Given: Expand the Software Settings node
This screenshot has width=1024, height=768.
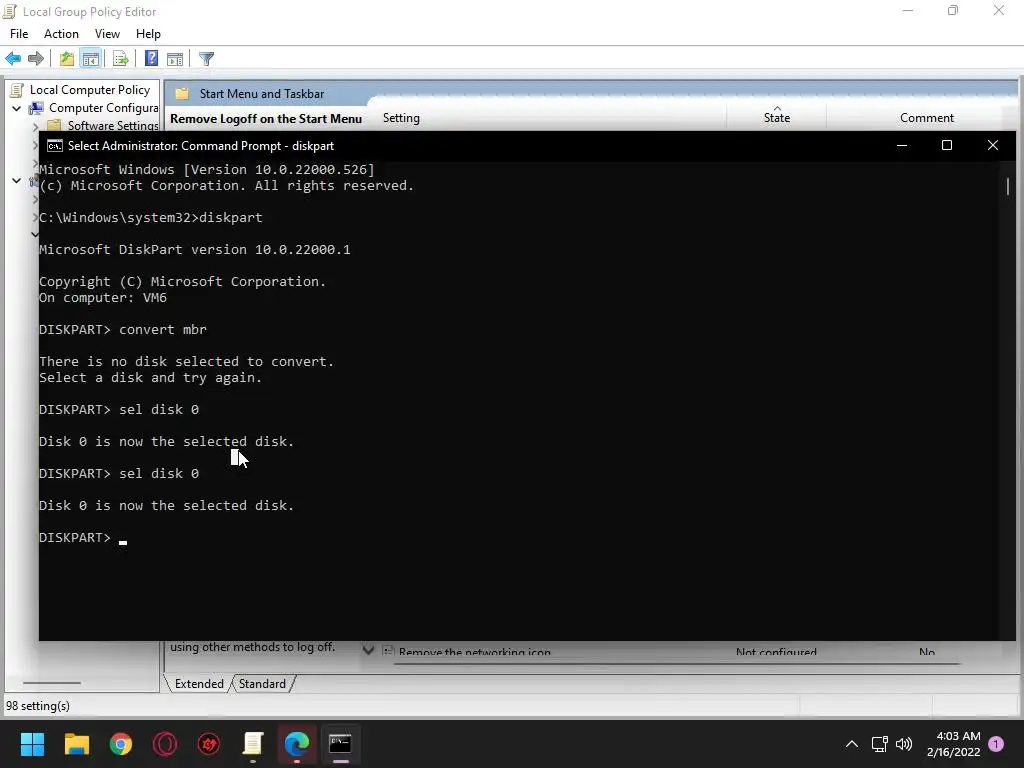Looking at the screenshot, I should click(36, 127).
